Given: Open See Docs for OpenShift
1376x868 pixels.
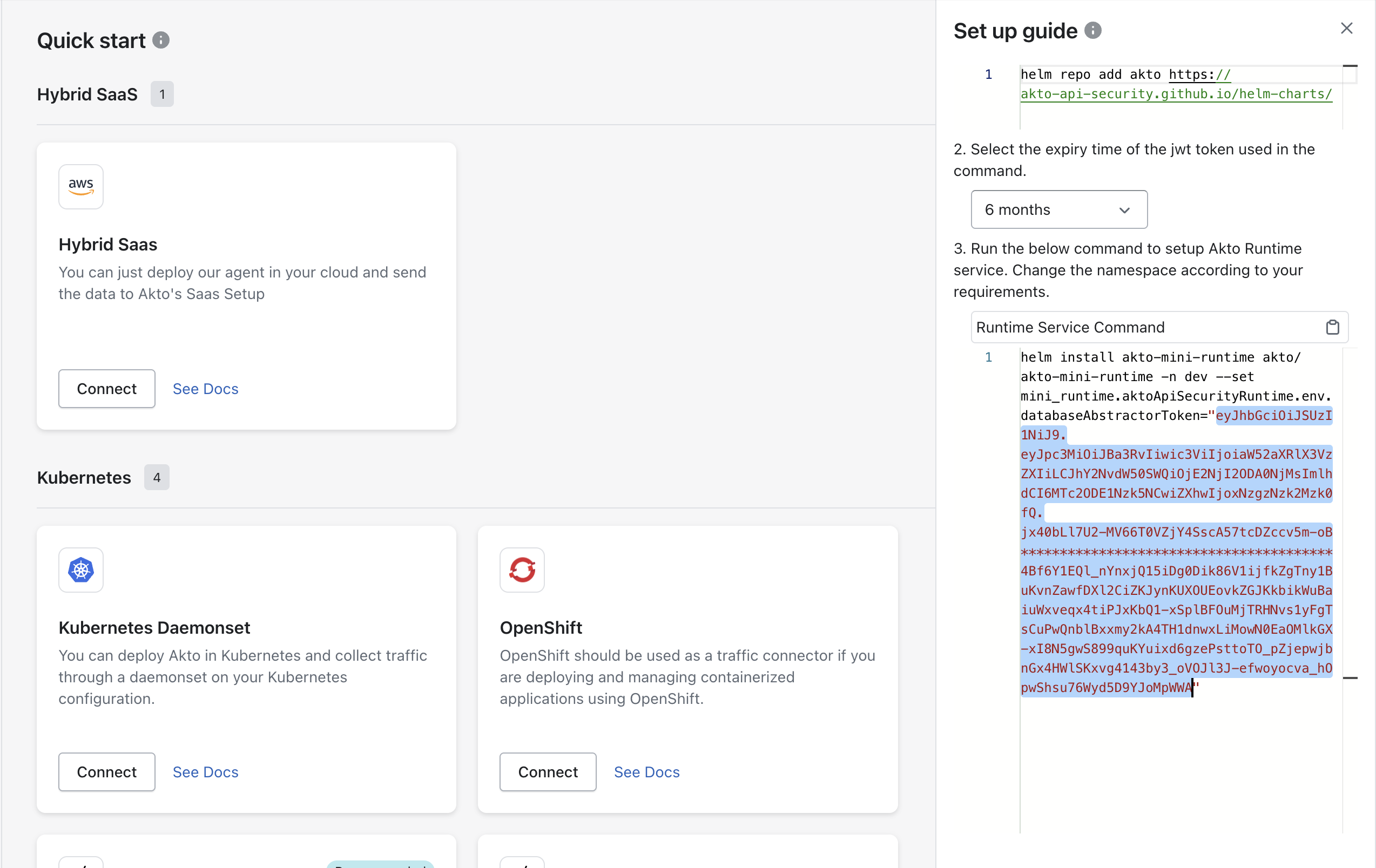Looking at the screenshot, I should 646,772.
